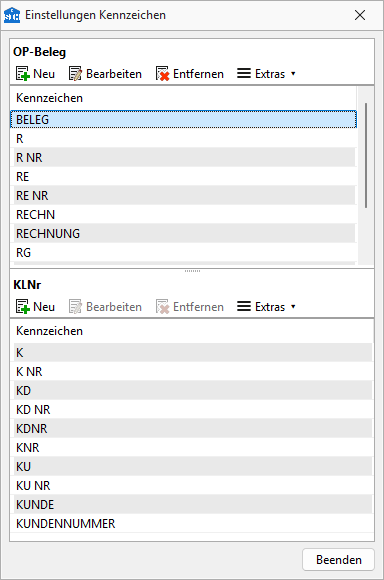Expand the KLNr Extras dropdown arrow
This screenshot has width=384, height=580.
293,307
